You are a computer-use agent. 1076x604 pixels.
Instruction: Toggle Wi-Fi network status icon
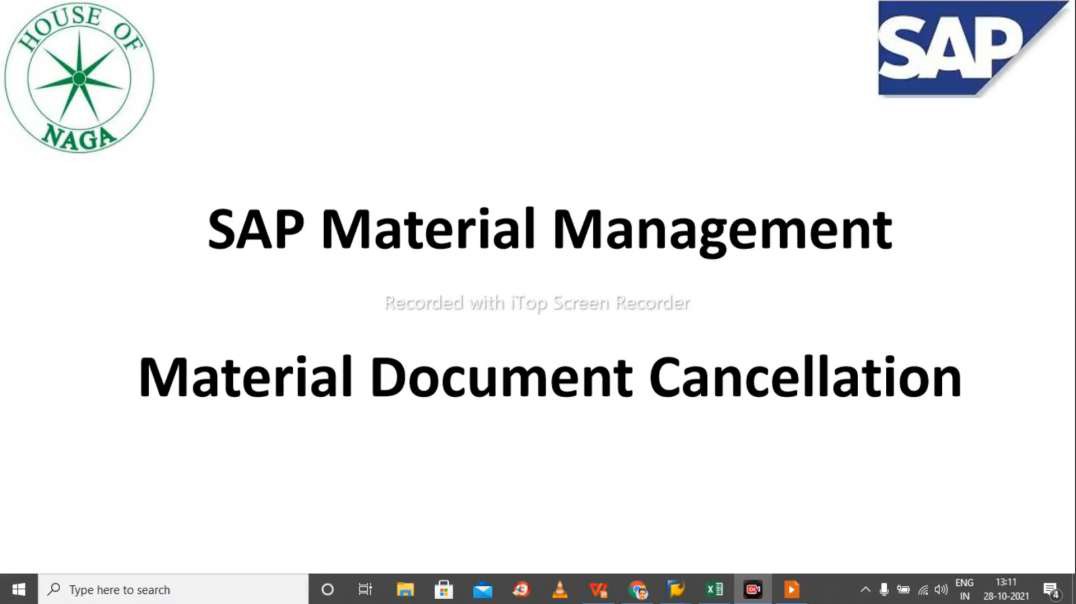point(923,589)
